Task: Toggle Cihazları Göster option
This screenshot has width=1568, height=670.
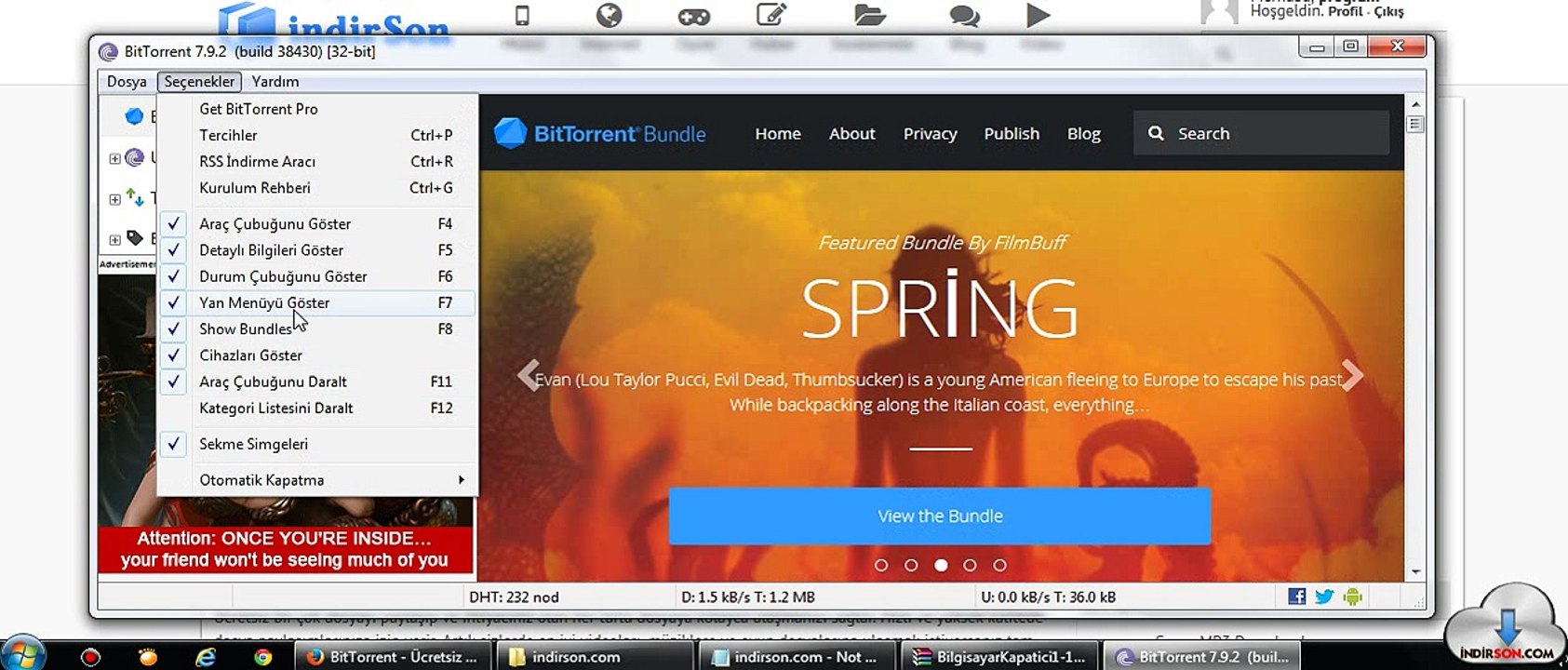Action: click(x=318, y=355)
